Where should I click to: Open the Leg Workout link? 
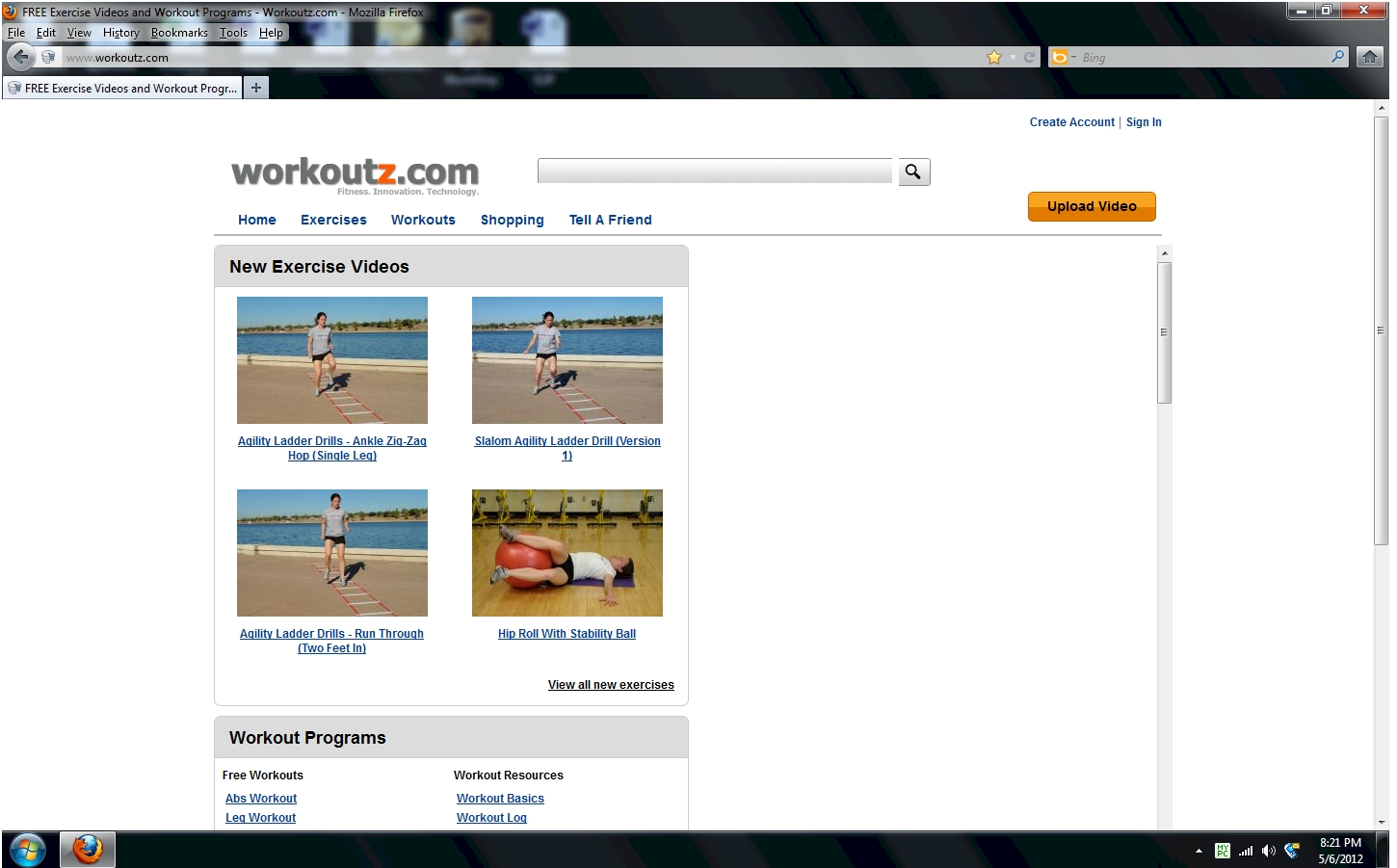click(x=260, y=818)
